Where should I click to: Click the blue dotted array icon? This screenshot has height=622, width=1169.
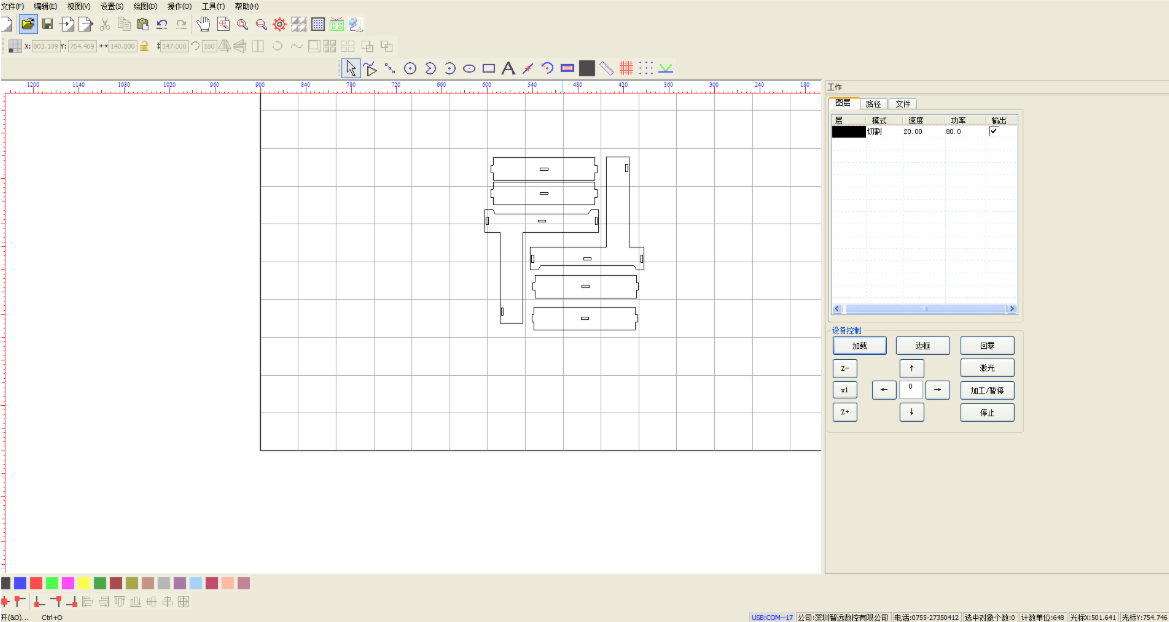[646, 68]
